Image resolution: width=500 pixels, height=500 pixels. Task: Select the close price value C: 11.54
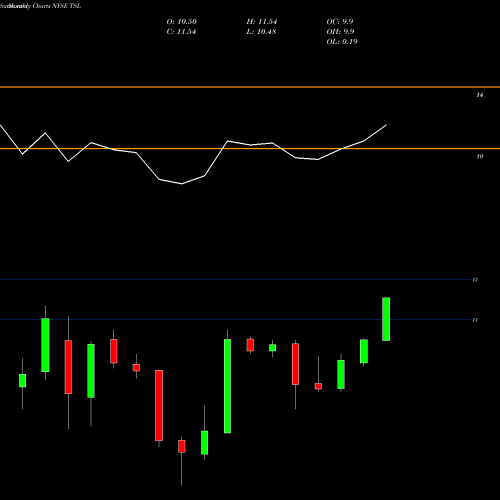pos(181,32)
